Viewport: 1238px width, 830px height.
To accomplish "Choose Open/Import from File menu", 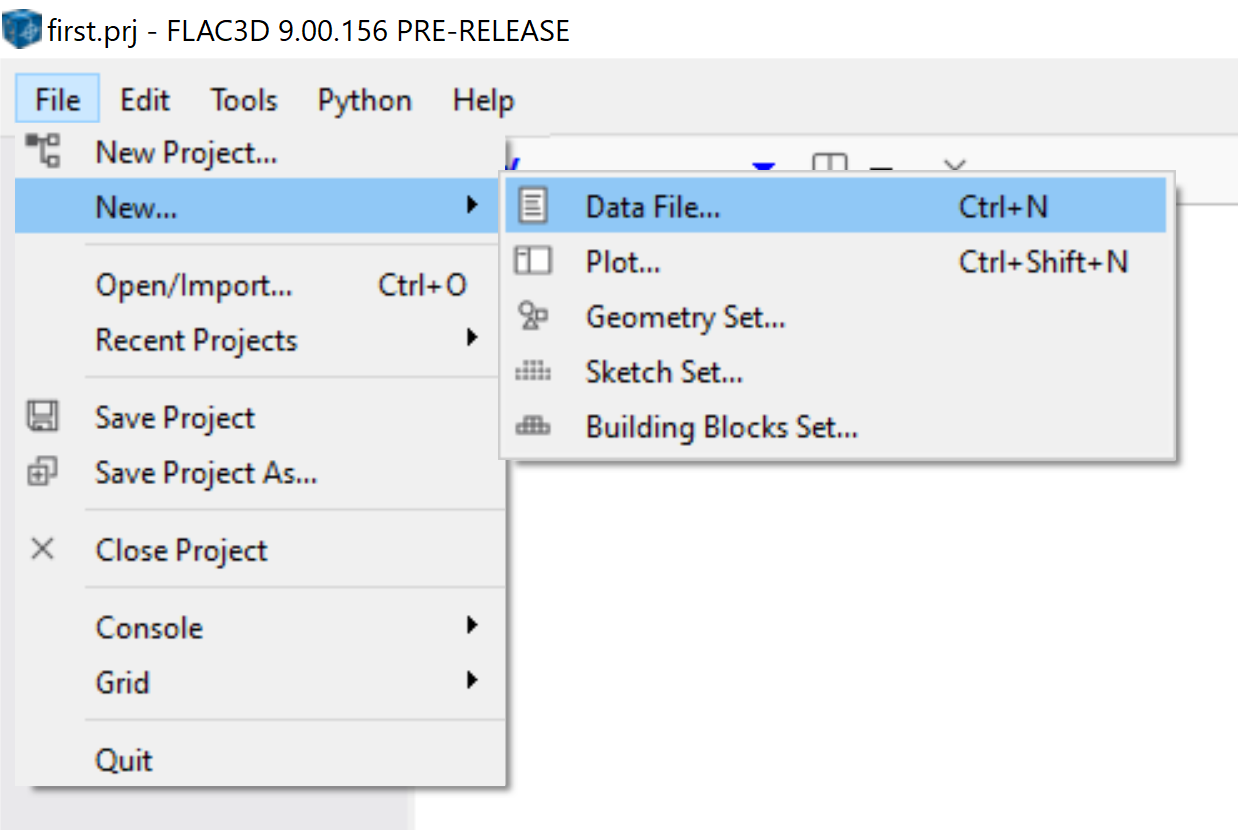I will coord(194,286).
